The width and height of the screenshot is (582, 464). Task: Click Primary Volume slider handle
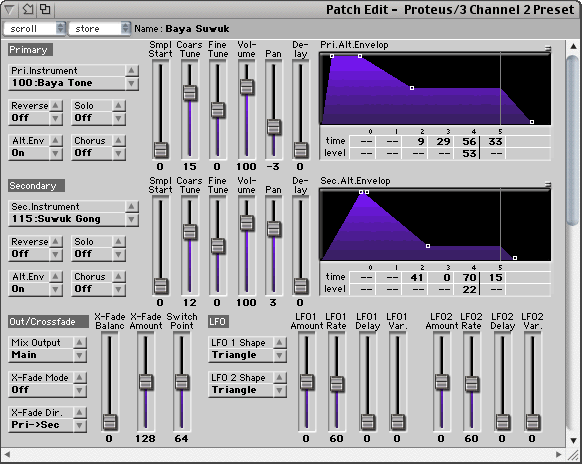click(246, 87)
